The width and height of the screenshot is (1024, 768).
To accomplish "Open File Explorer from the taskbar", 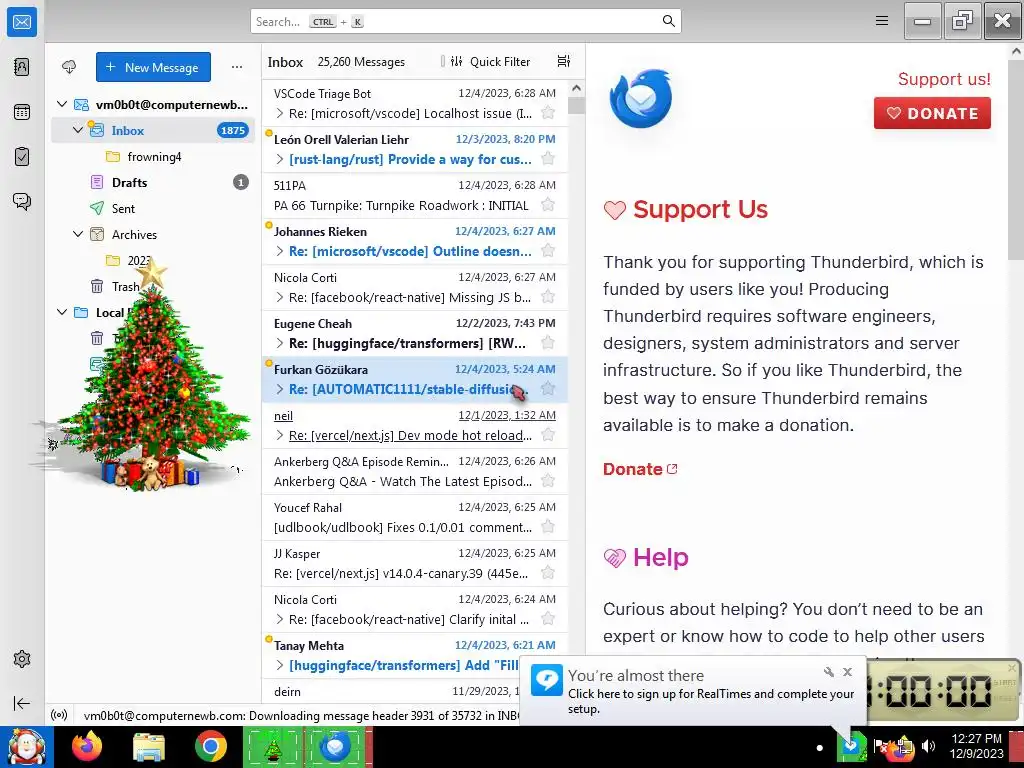I will pyautogui.click(x=149, y=746).
